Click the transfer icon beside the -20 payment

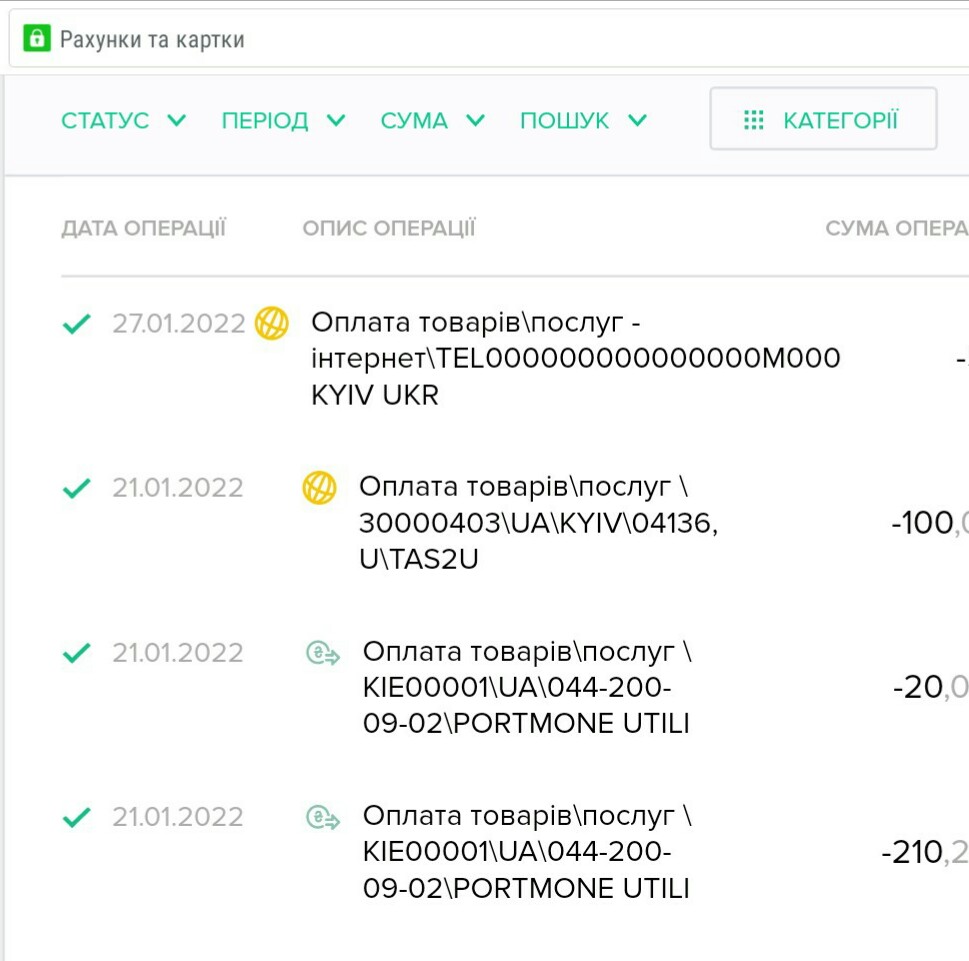click(x=323, y=653)
